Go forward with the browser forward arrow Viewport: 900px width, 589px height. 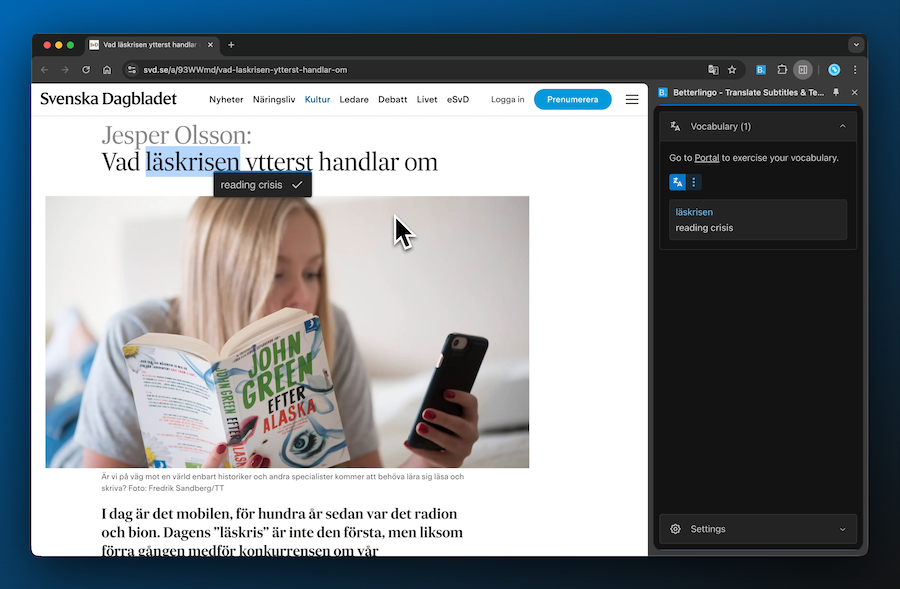coord(65,69)
